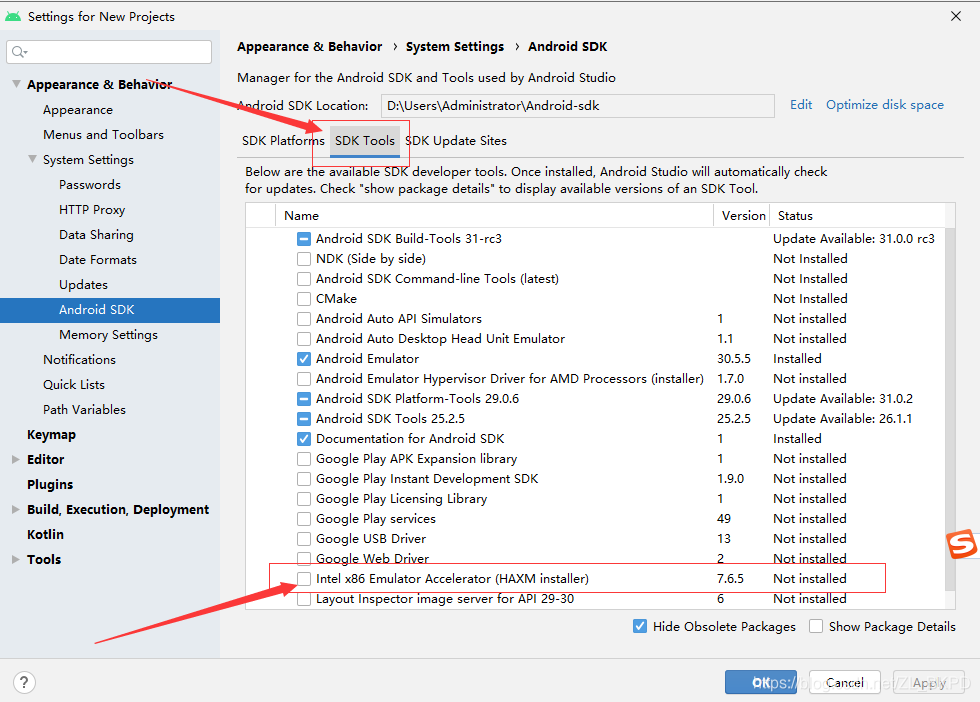Screen dimensions: 980x702
Task: Click the Version column header
Action: (742, 216)
